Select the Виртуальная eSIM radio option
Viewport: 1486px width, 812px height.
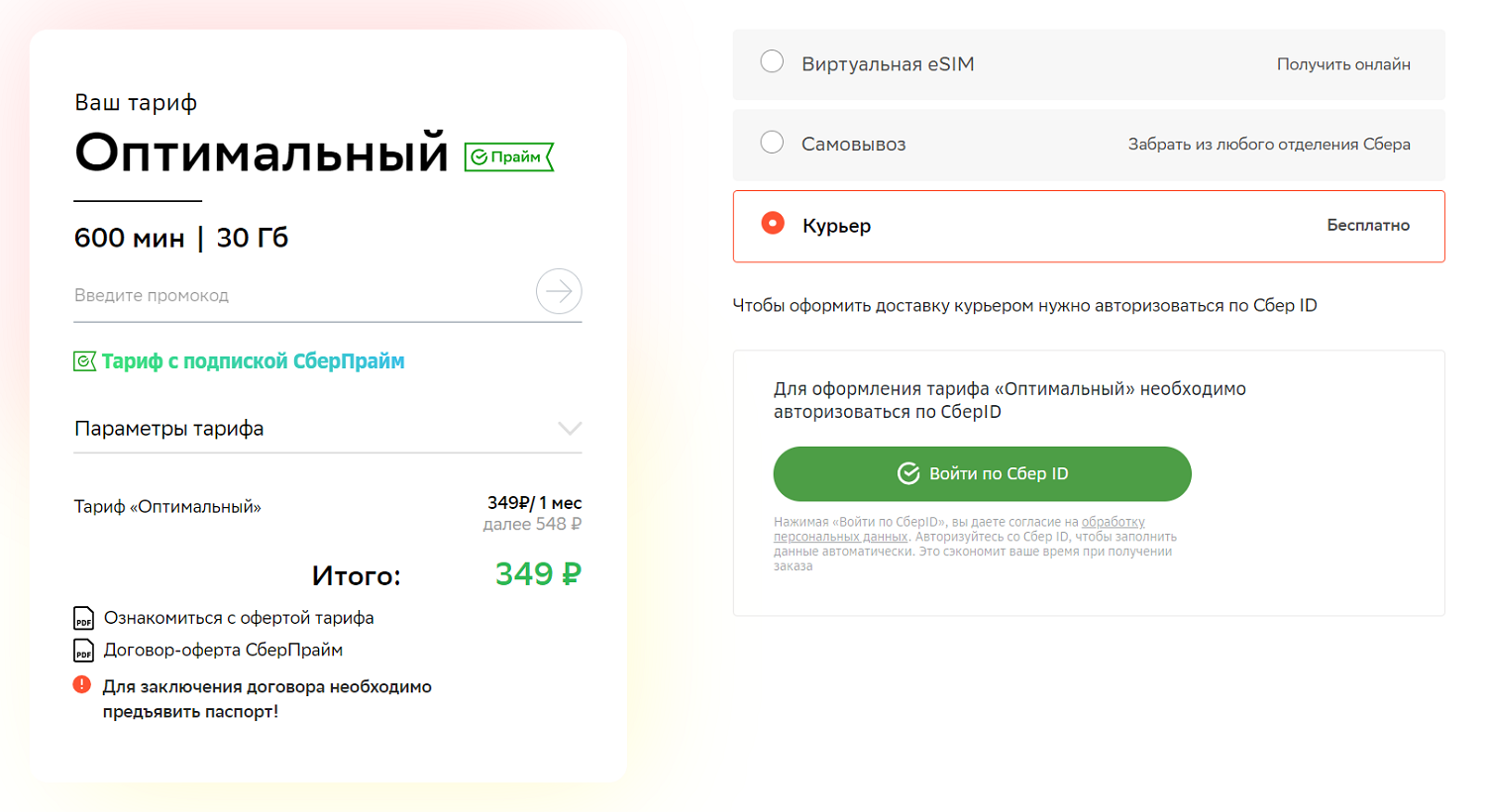point(772,61)
